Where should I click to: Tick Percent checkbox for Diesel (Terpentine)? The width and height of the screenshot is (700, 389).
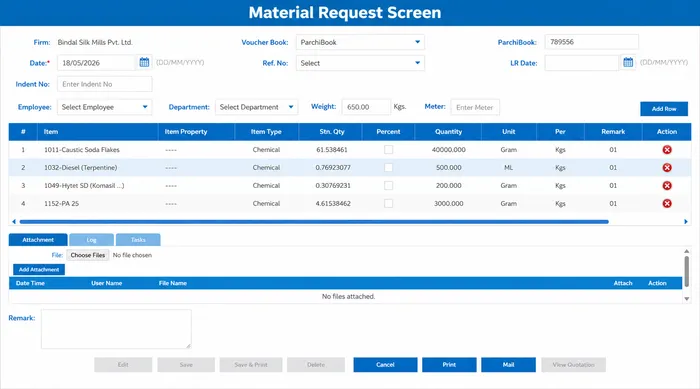pyautogui.click(x=388, y=167)
